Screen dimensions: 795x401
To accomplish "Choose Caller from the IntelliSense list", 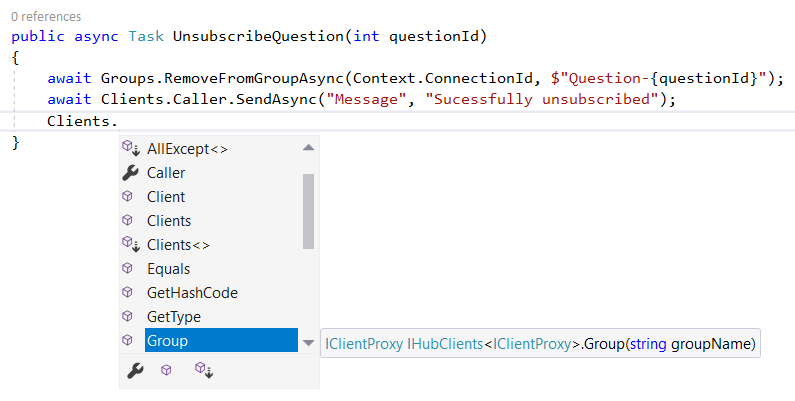I will [x=166, y=173].
